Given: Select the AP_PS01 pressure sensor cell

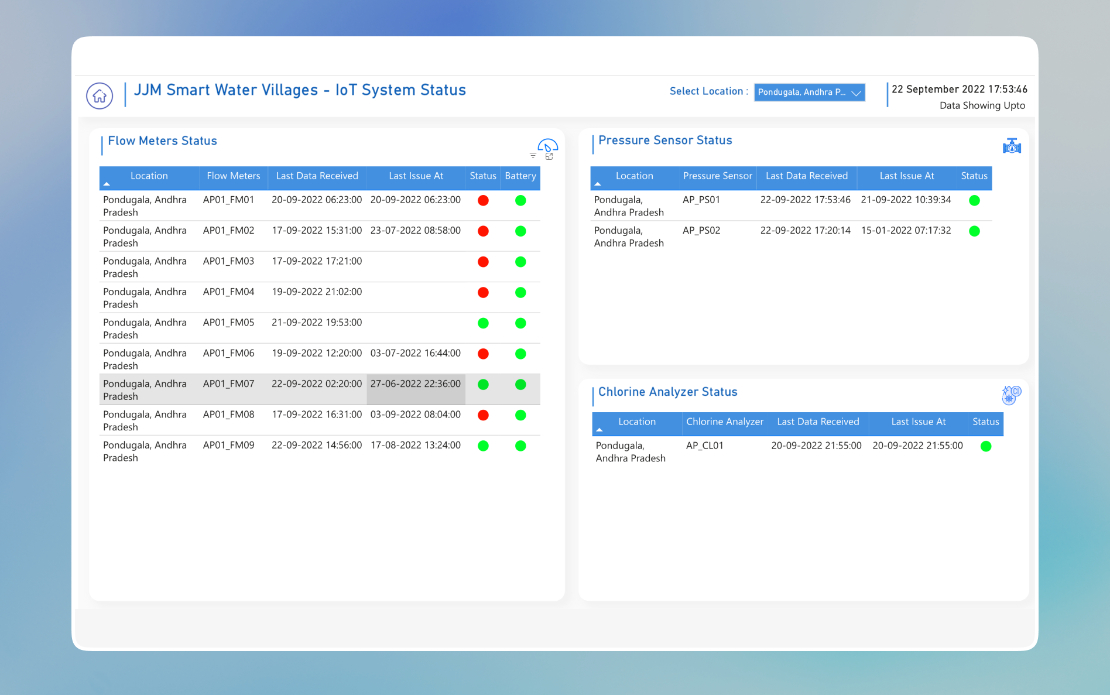Looking at the screenshot, I should pyautogui.click(x=702, y=200).
